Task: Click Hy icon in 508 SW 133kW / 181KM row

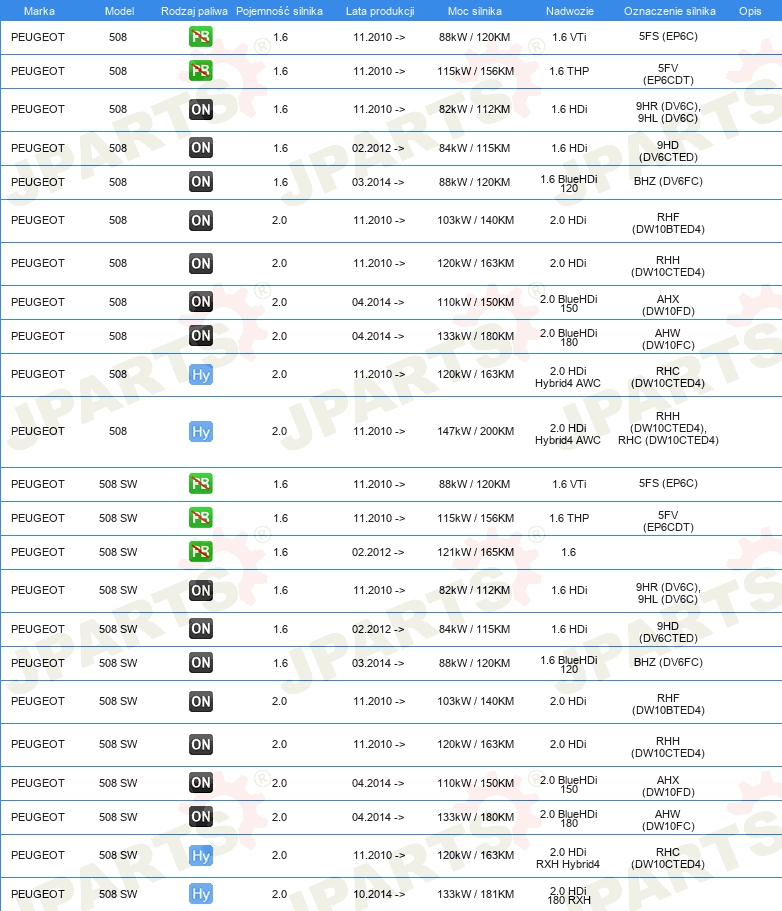Action: pos(200,894)
